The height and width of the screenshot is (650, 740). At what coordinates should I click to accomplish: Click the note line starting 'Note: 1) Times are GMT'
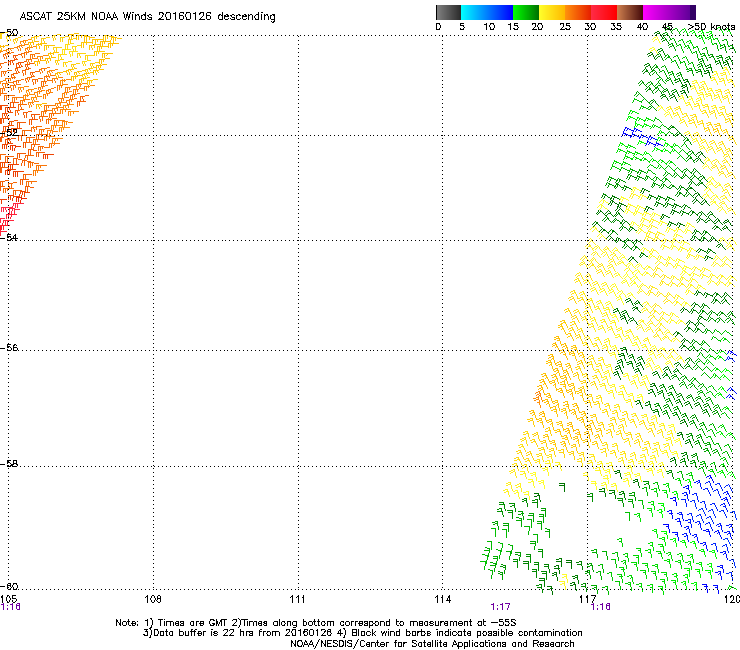(316, 623)
